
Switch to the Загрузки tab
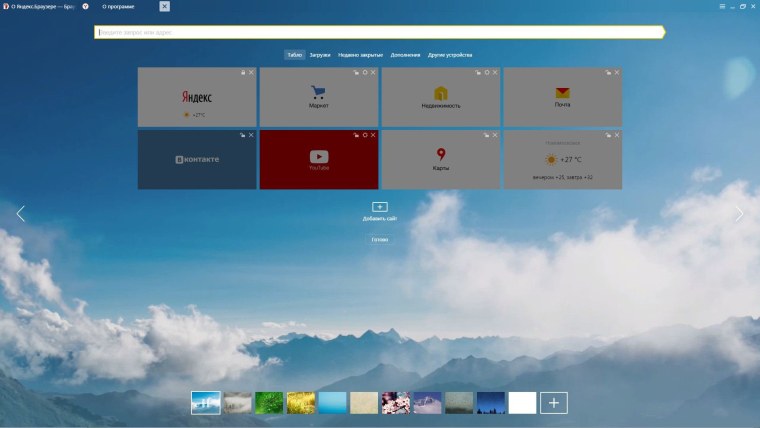click(x=320, y=55)
